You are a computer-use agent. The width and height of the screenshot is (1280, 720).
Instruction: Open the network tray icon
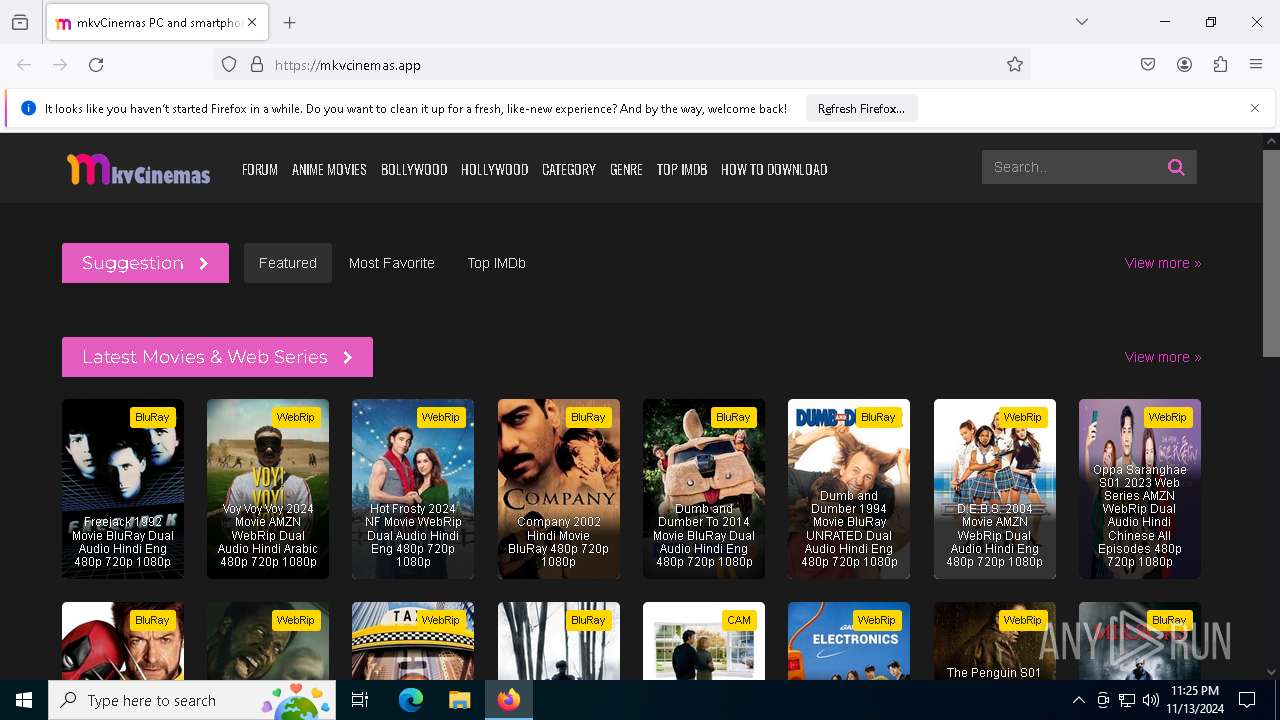(1127, 700)
